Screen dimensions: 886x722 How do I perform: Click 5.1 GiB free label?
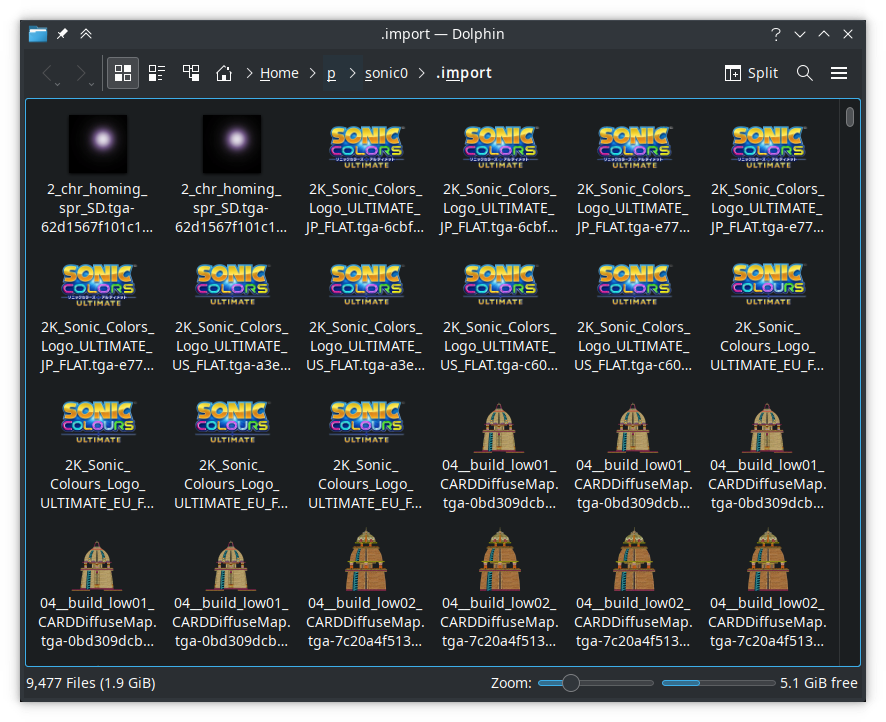819,683
